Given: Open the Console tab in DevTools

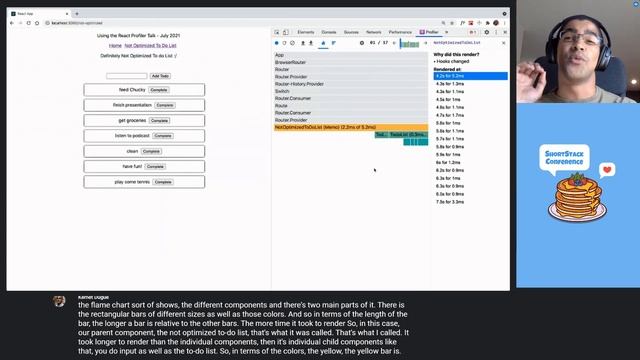Looking at the screenshot, I should 329,32.
